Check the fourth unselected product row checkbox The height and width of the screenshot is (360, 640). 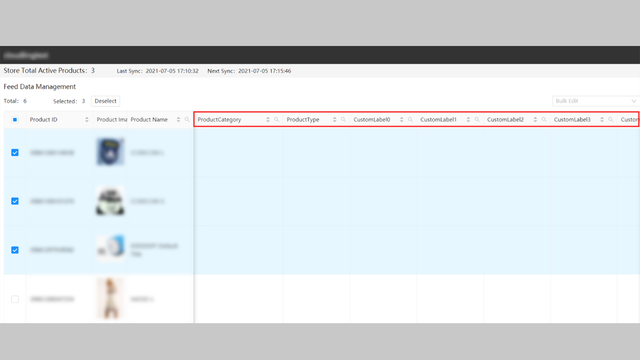pyautogui.click(x=15, y=299)
